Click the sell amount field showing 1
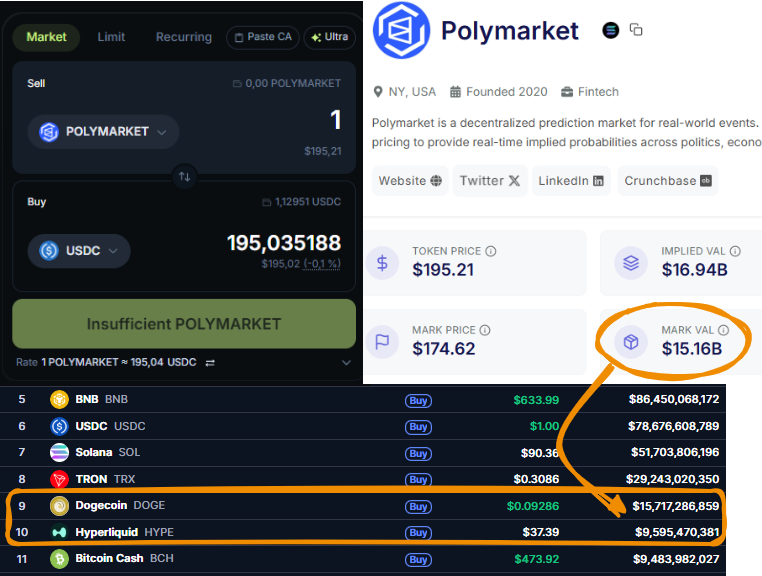This screenshot has width=762, height=576. coord(335,120)
